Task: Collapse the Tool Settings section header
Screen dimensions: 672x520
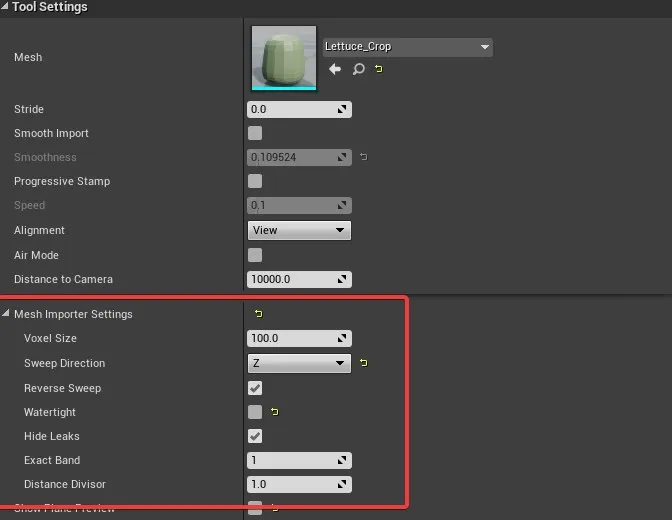Action: coord(5,7)
